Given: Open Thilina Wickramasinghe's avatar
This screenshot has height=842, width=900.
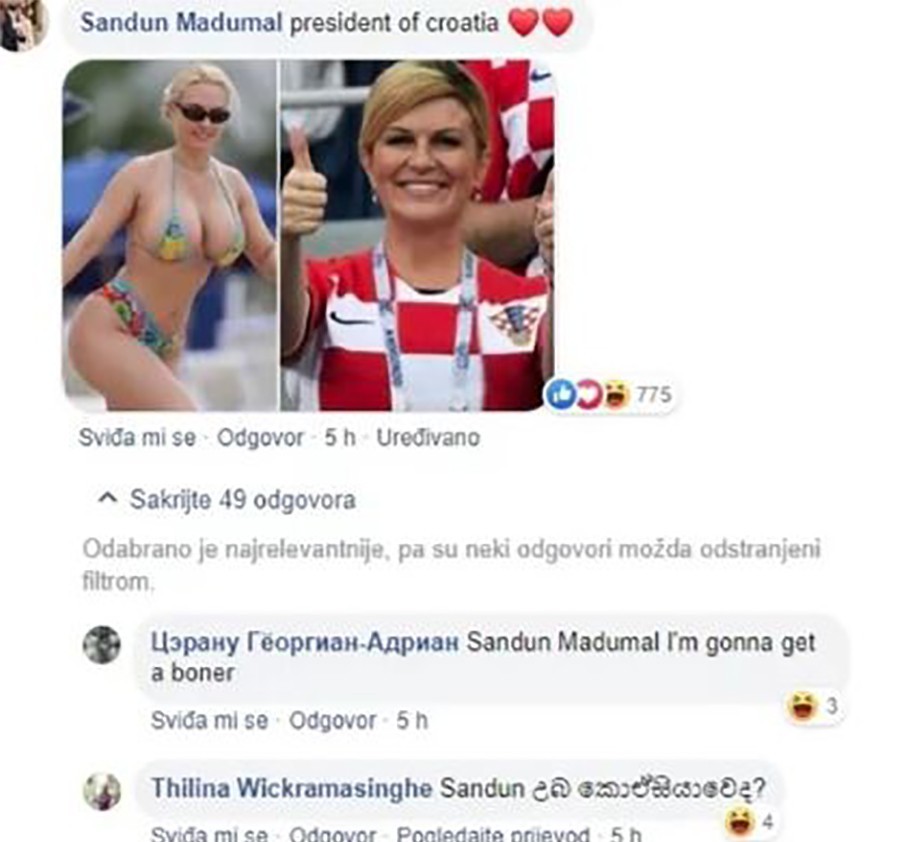Looking at the screenshot, I should click(x=102, y=791).
